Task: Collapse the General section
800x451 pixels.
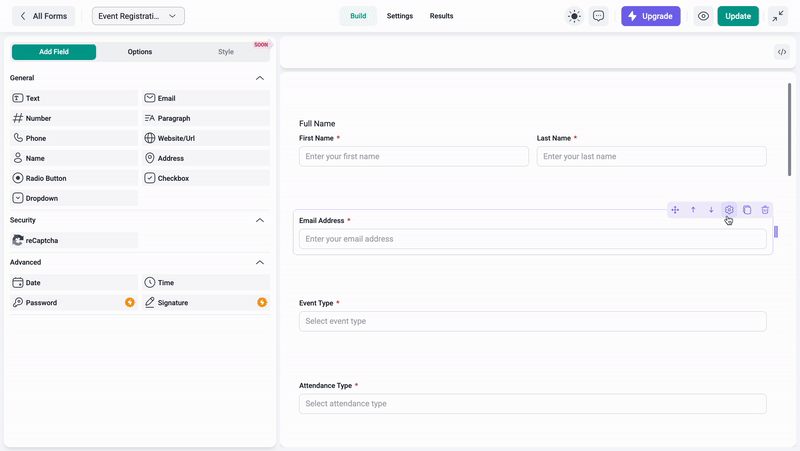Action: (260, 78)
